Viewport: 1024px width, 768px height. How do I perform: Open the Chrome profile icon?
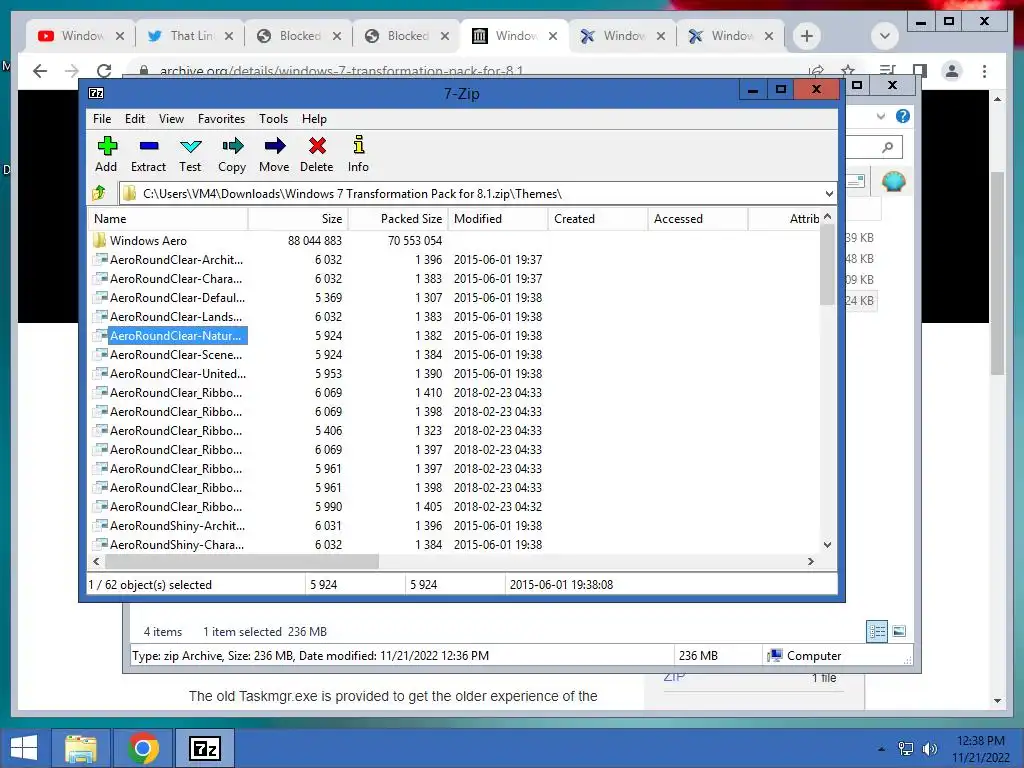(952, 71)
